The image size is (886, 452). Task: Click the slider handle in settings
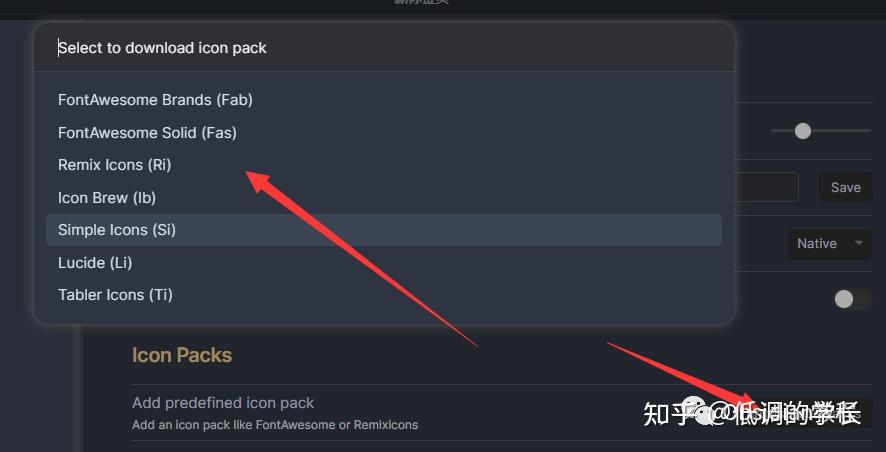pos(802,130)
